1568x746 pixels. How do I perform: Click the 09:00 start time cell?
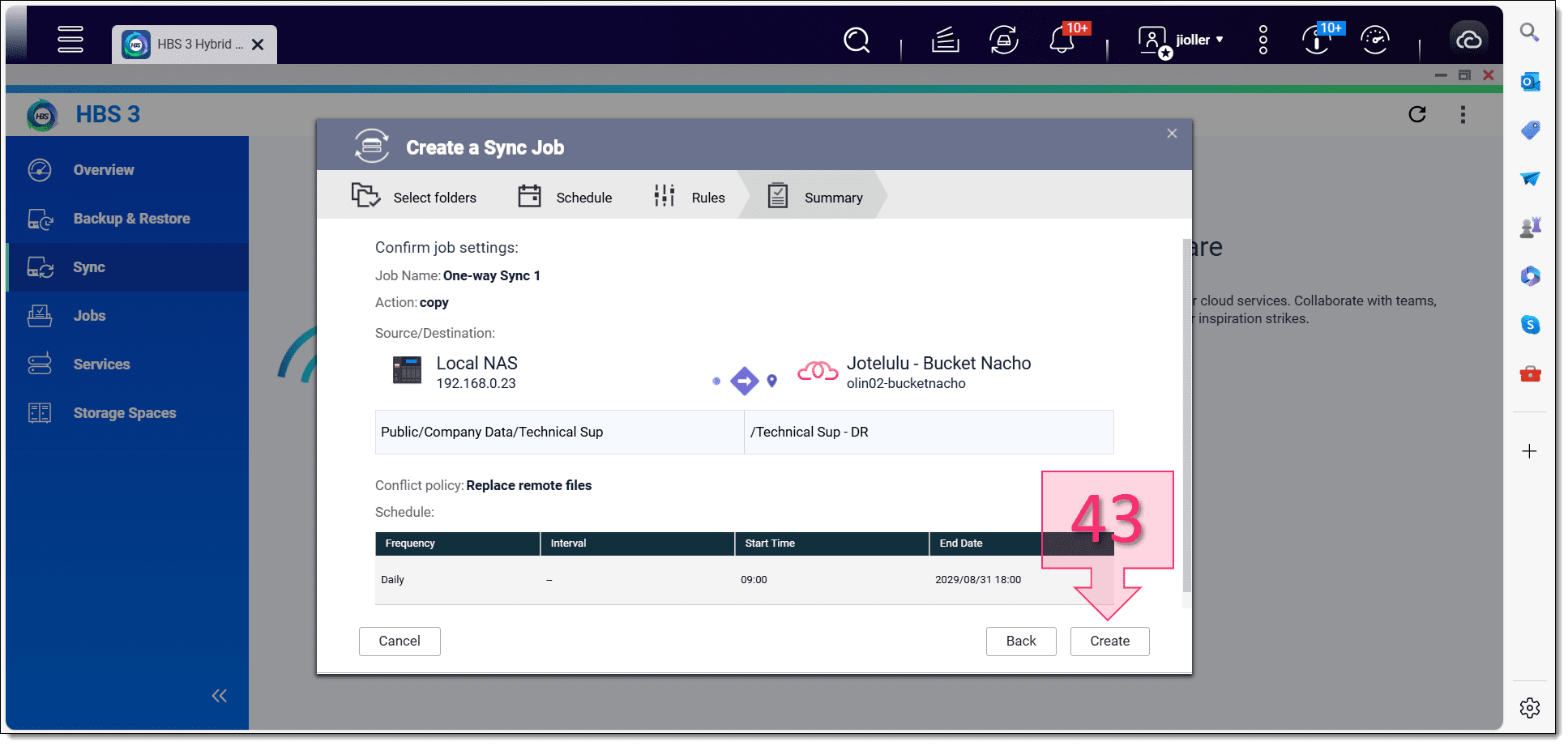pos(754,580)
